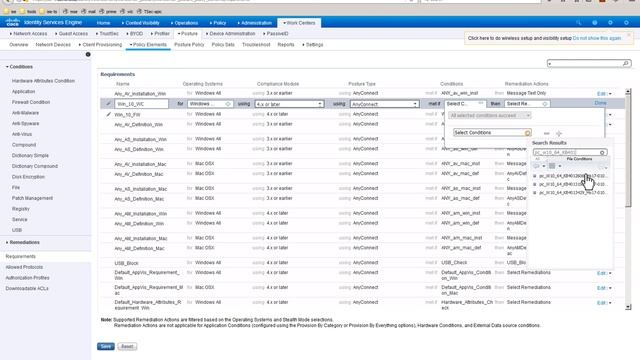The image size is (640, 360).
Task: Open the help icon in the header
Action: (x=595, y=23)
